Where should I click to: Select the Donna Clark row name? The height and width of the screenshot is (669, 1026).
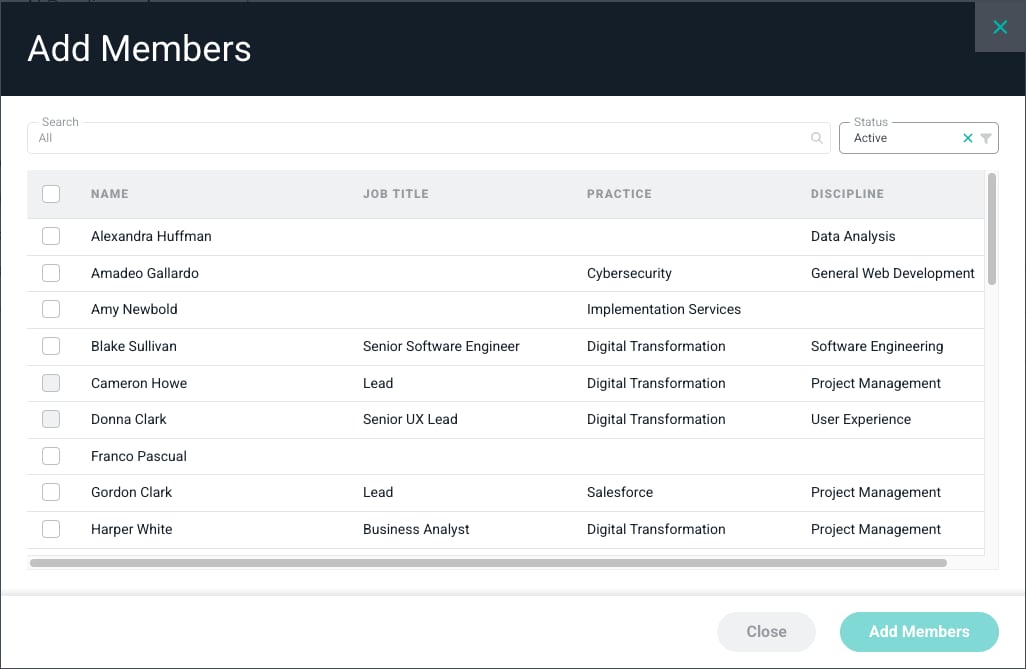tap(128, 419)
